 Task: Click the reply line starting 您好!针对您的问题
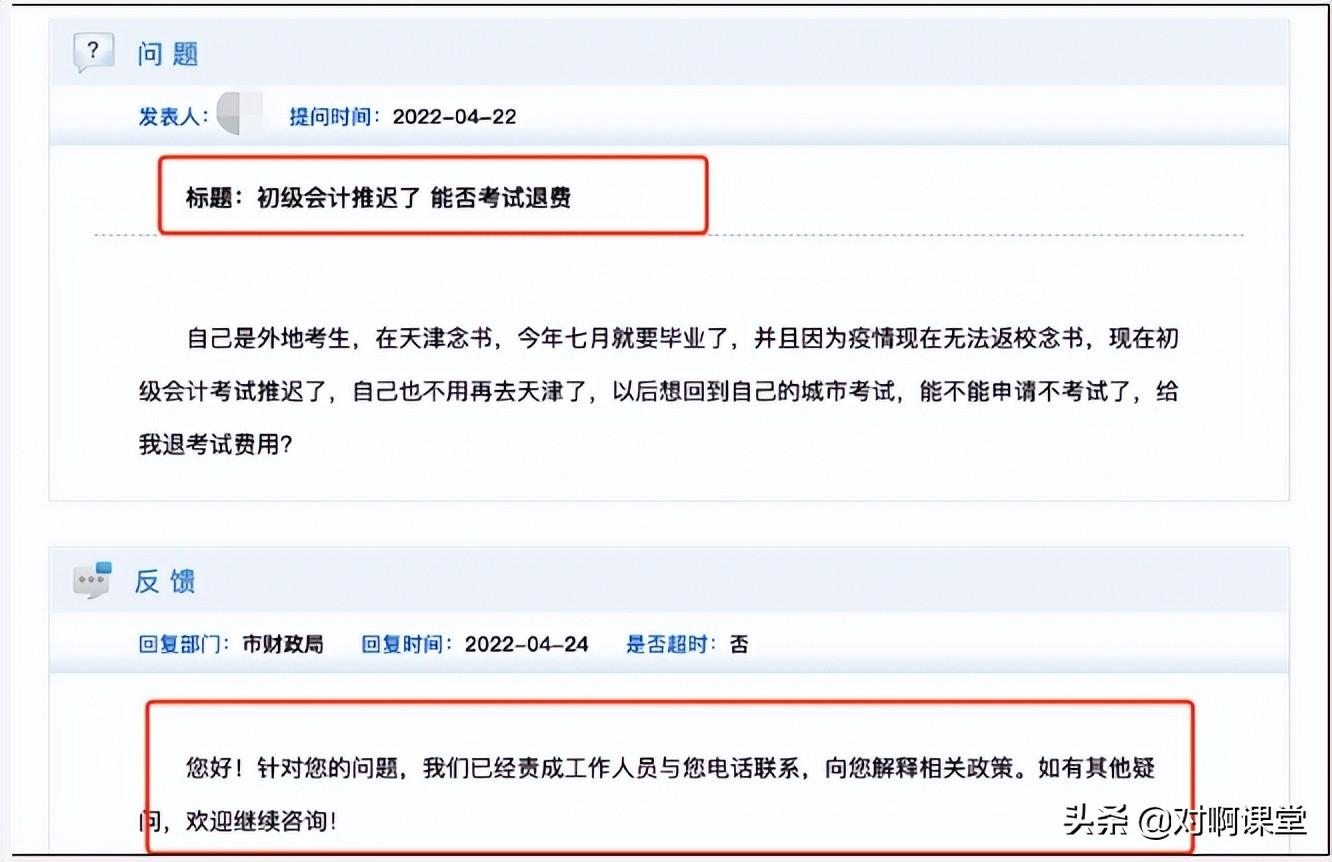[x=671, y=768]
